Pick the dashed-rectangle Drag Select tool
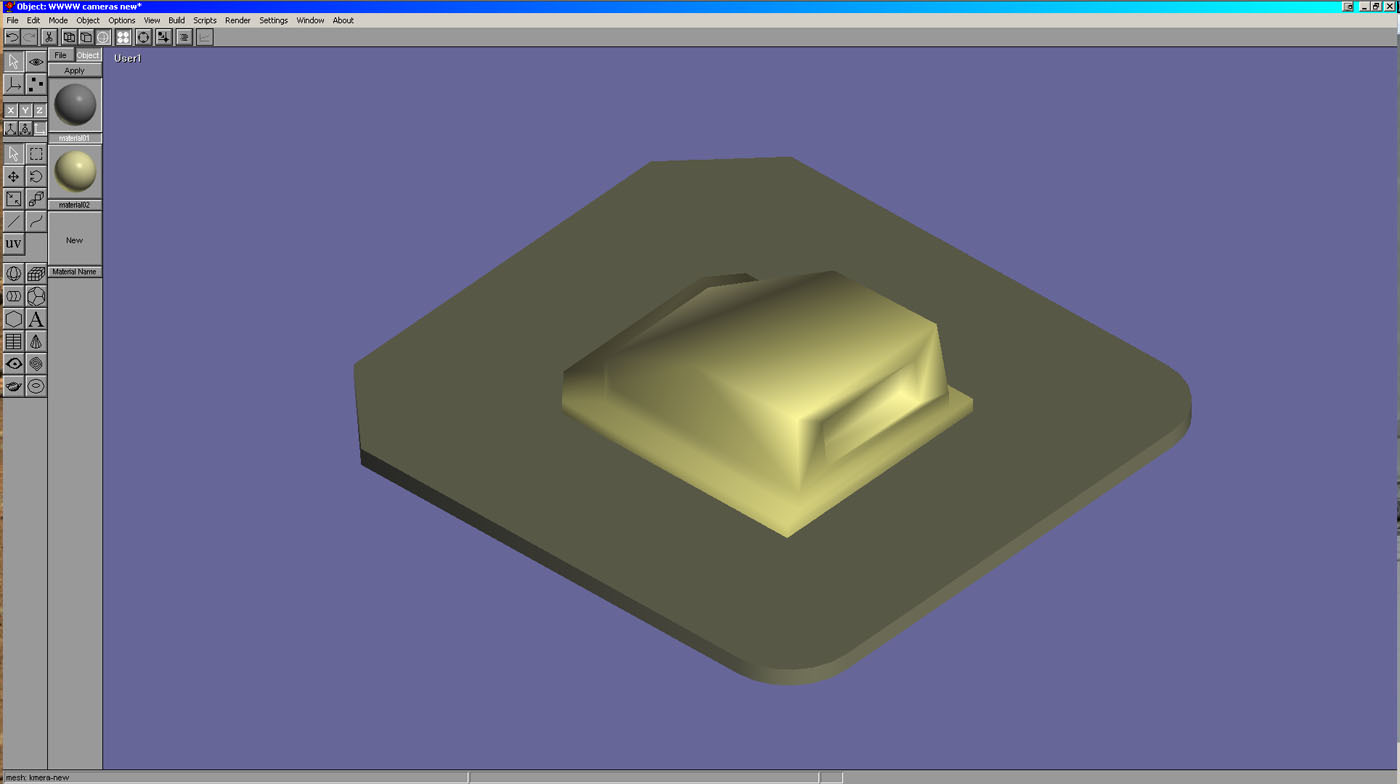 [36, 154]
